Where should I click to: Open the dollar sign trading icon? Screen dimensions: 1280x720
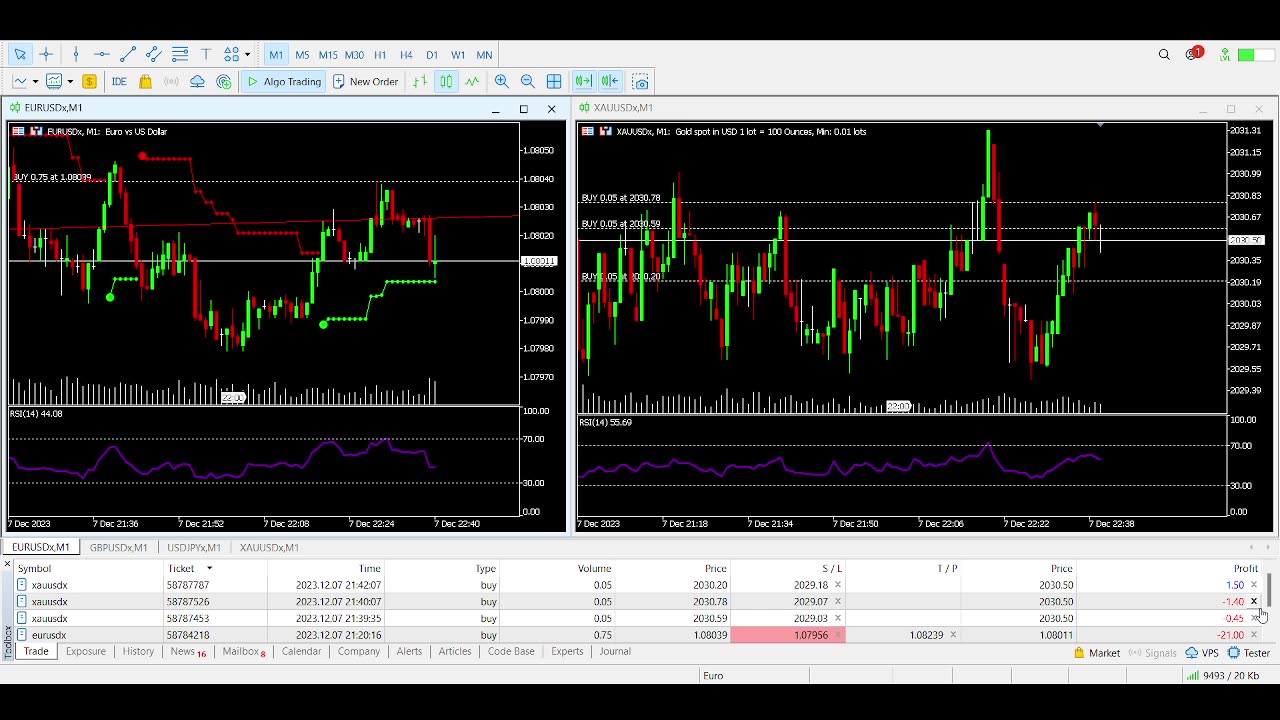pyautogui.click(x=89, y=82)
